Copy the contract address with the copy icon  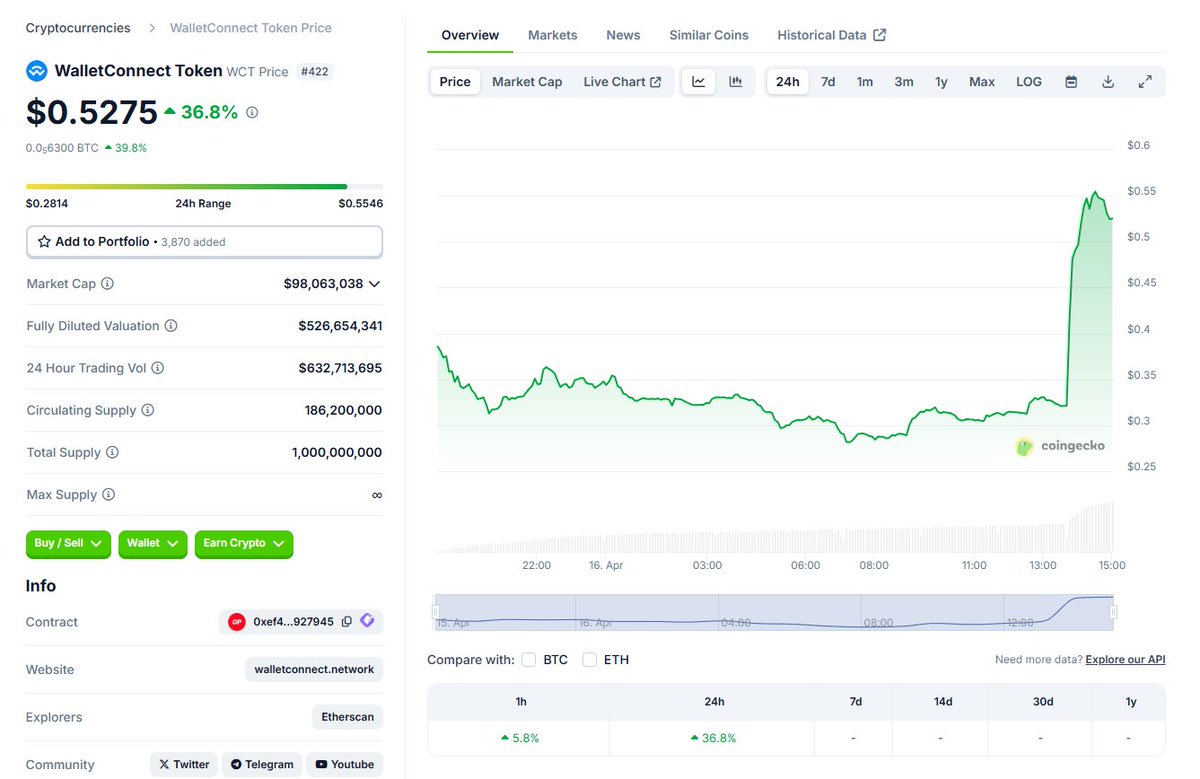point(347,622)
